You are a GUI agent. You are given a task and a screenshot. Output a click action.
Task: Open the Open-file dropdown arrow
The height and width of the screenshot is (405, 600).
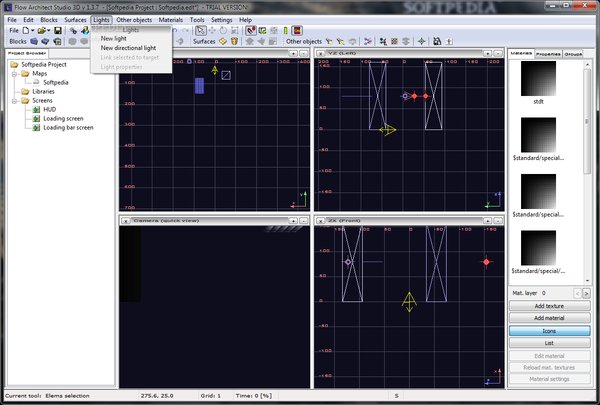tap(51, 30)
